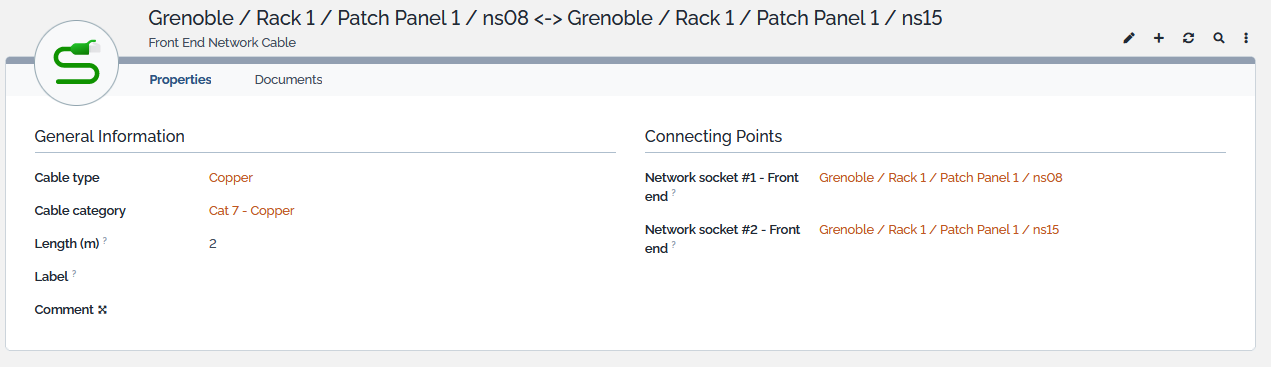Switch to the Documents tab
This screenshot has width=1271, height=367.
pyautogui.click(x=288, y=80)
